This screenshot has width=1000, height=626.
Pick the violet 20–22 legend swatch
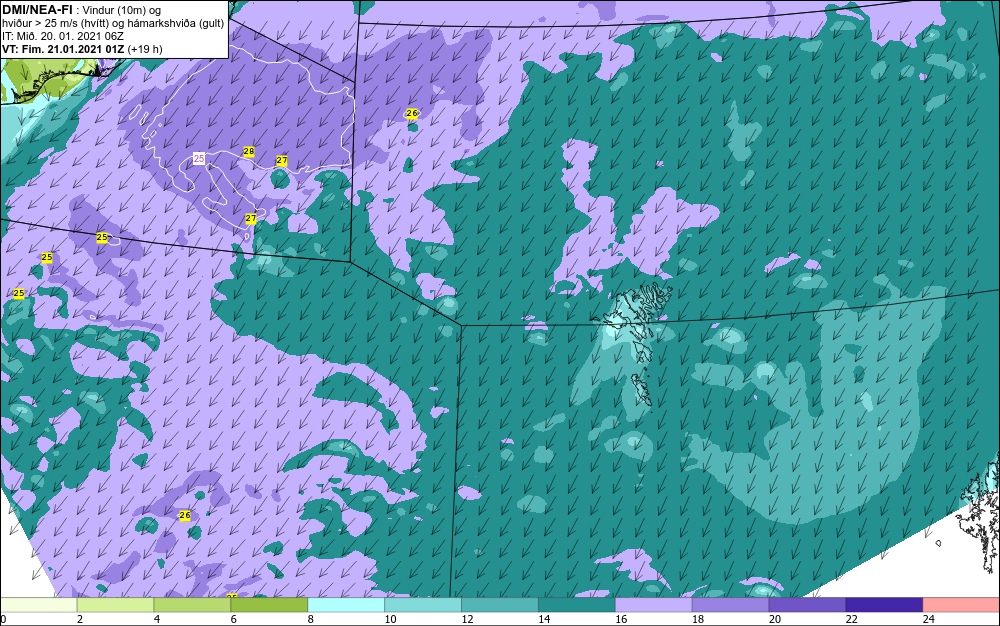pyautogui.click(x=807, y=605)
